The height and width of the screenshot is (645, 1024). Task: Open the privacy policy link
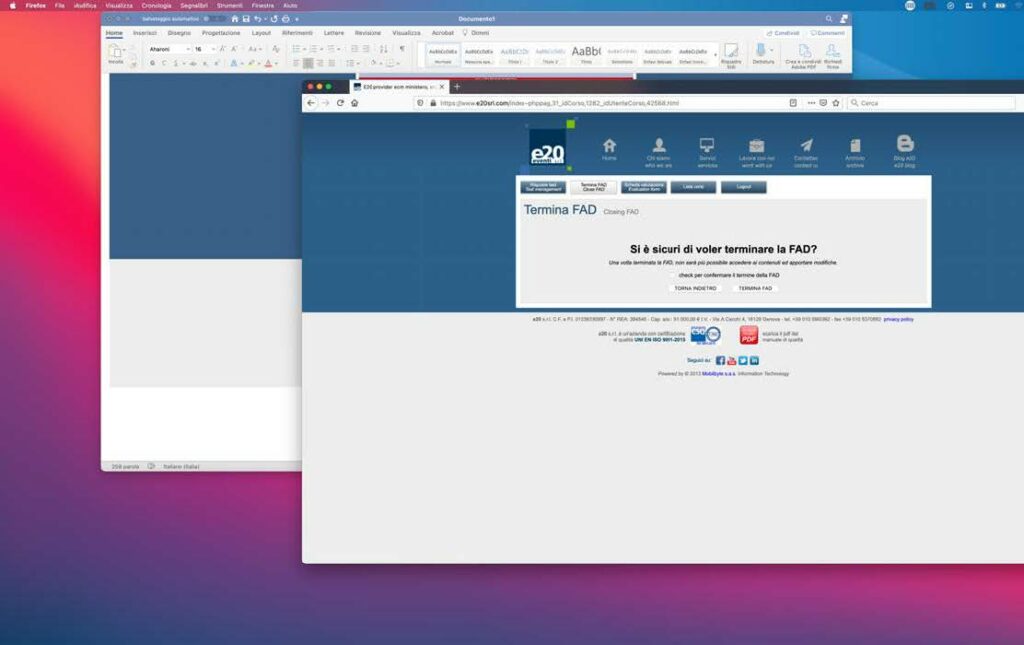point(898,319)
